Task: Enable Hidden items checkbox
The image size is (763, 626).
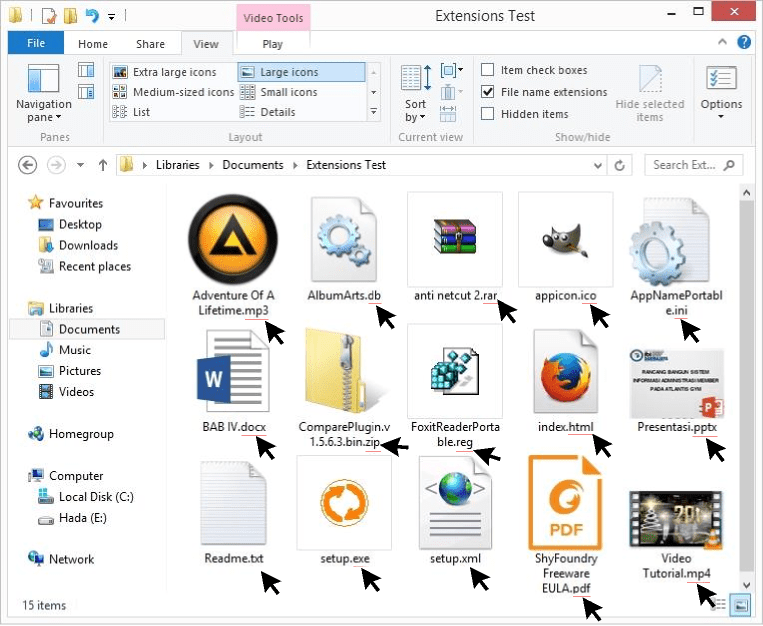Action: pyautogui.click(x=488, y=113)
